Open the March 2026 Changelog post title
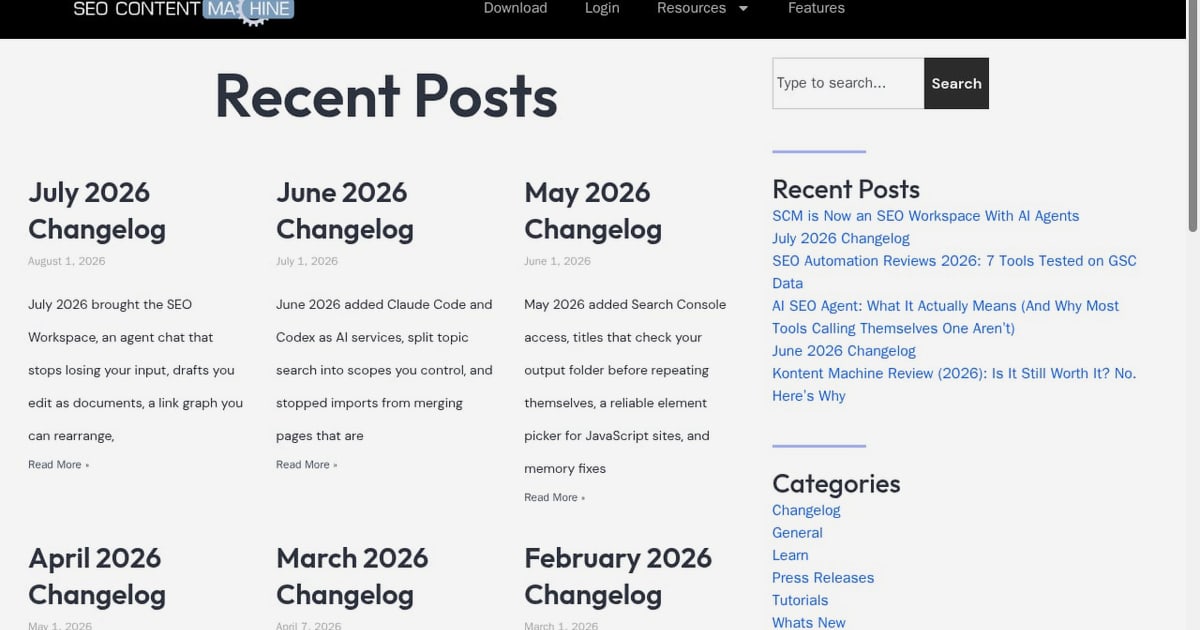Viewport: 1200px width, 630px height. pos(352,576)
